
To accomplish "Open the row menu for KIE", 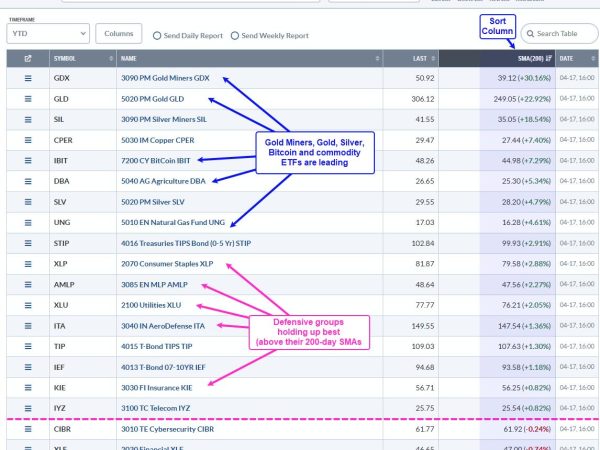I will point(28,388).
